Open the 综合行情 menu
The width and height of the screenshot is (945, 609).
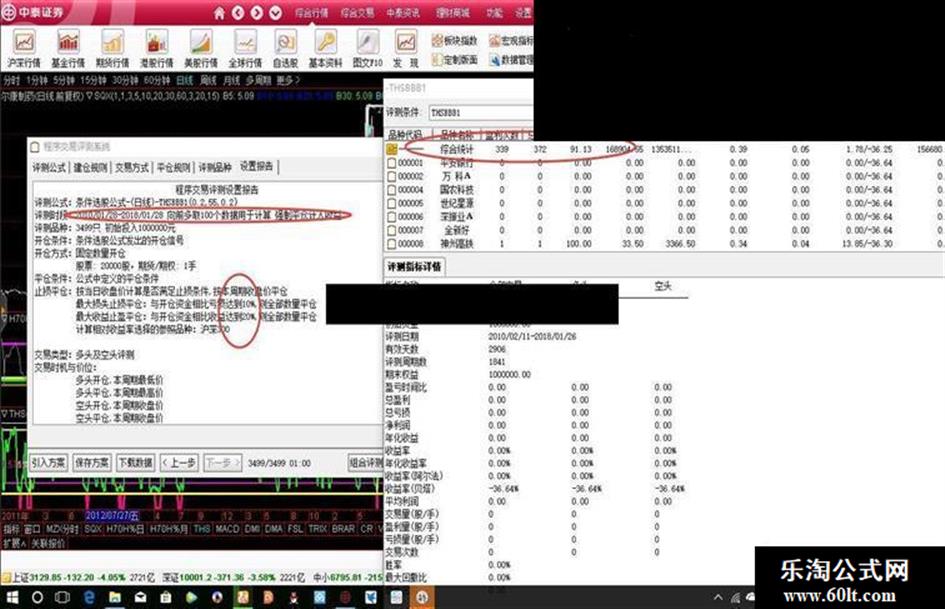tap(312, 13)
